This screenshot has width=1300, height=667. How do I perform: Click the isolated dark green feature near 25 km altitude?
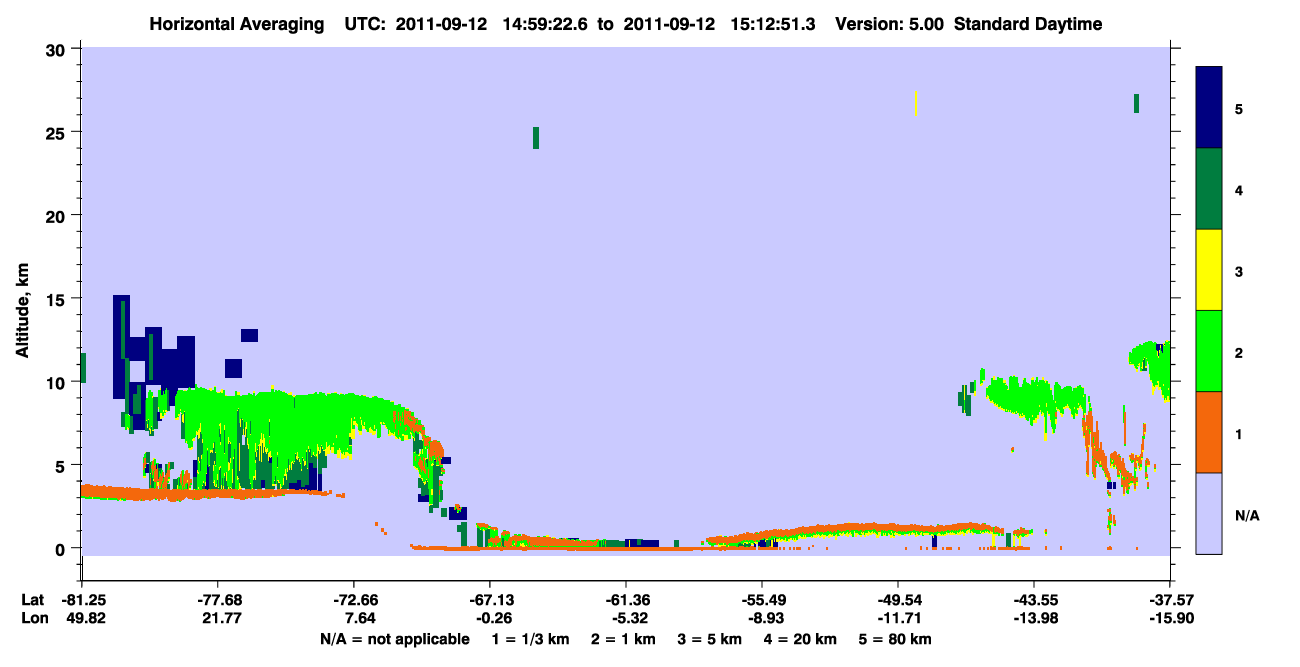click(x=536, y=138)
